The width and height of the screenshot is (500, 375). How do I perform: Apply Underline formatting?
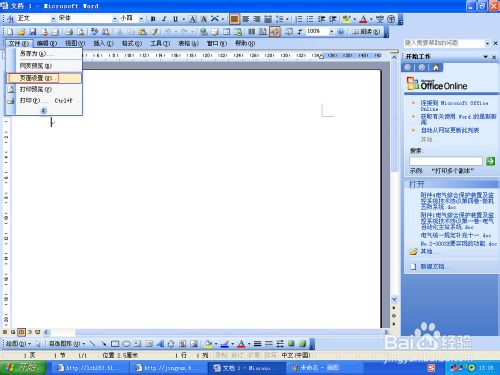175,19
